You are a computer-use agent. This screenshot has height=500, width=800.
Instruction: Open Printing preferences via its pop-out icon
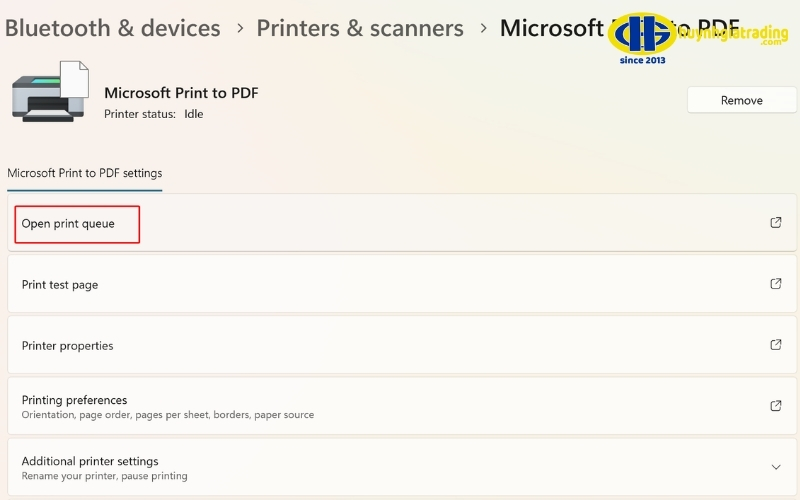(776, 406)
